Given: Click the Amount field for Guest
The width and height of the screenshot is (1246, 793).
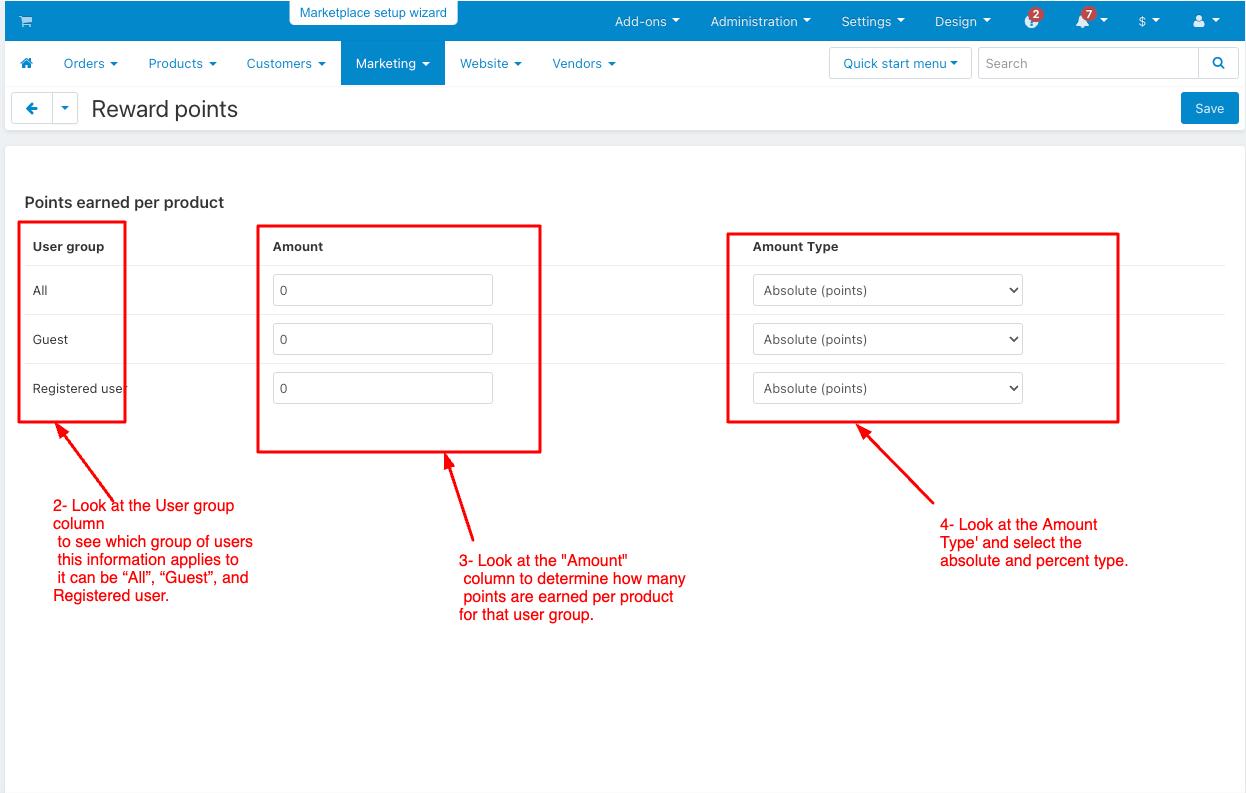Looking at the screenshot, I should pos(382,339).
